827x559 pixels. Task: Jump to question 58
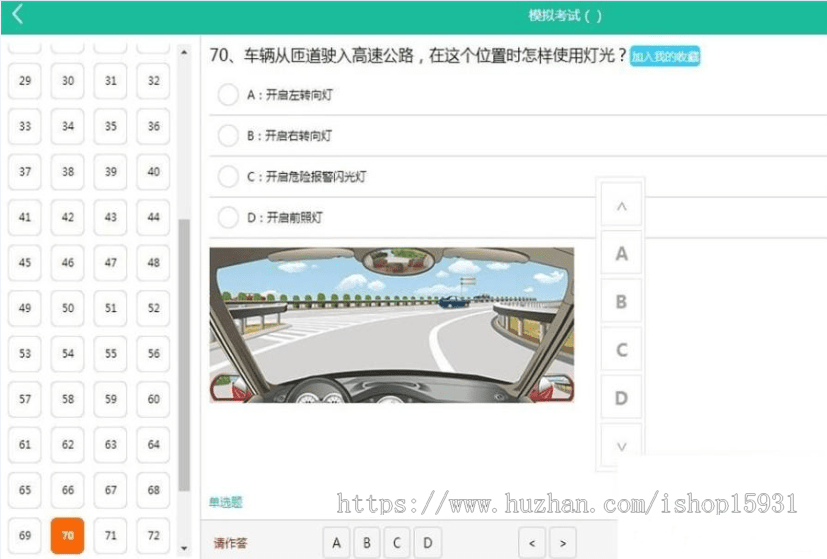point(68,399)
